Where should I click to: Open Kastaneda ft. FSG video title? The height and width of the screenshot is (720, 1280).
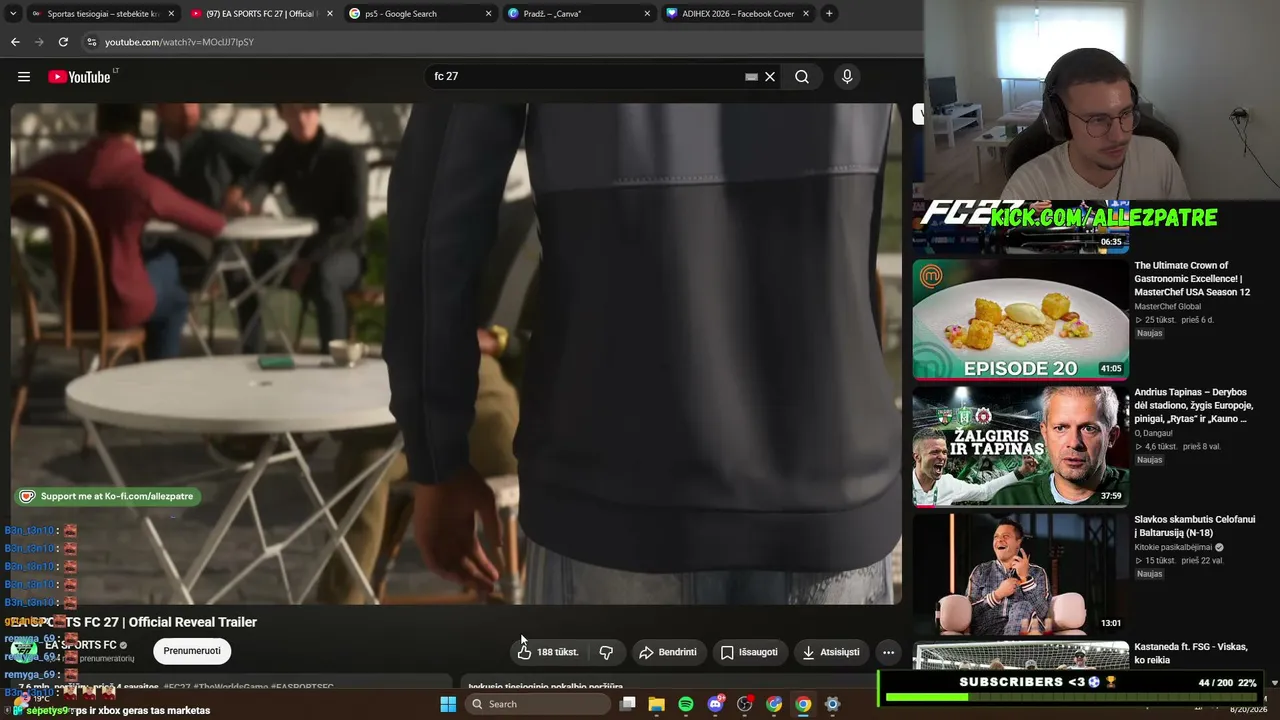[1191, 653]
